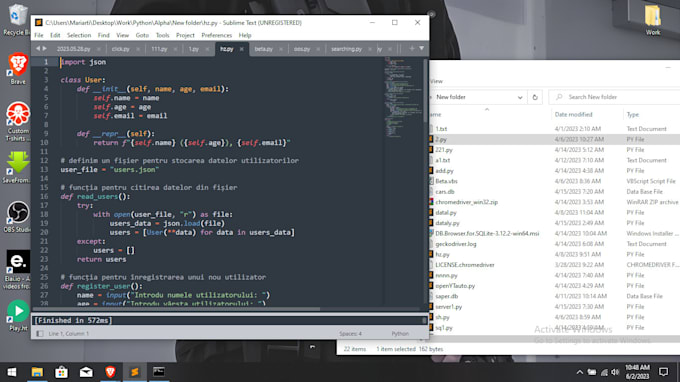Image resolution: width=680 pixels, height=382 pixels.
Task: Open the Mail app from the taskbar
Action: coord(86,372)
